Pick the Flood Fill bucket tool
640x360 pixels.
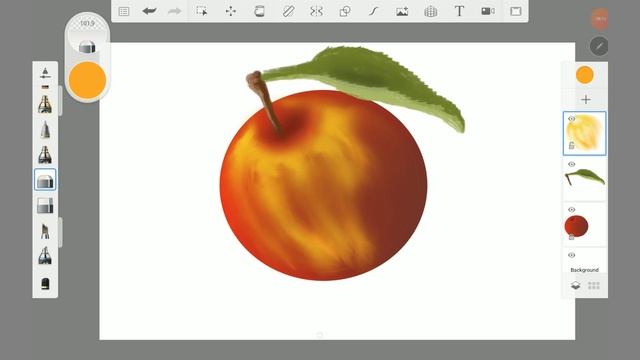[259, 11]
